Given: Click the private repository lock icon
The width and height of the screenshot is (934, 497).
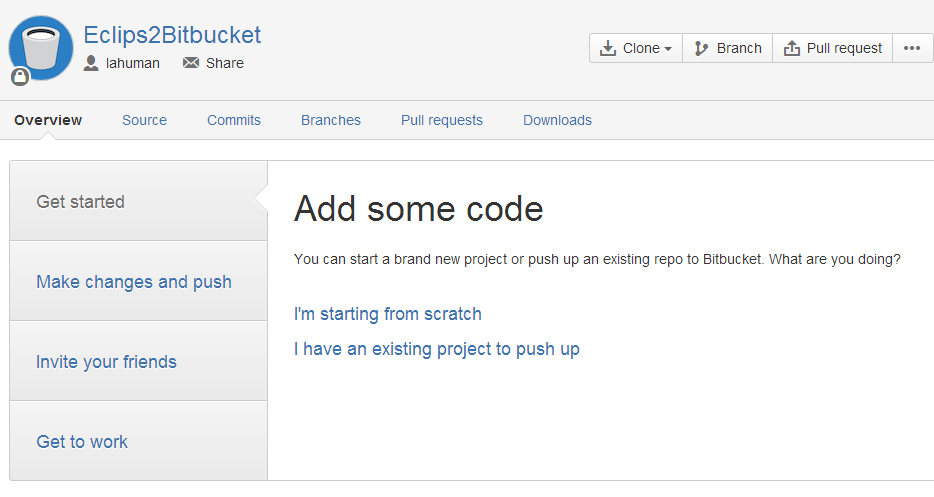Looking at the screenshot, I should pyautogui.click(x=19, y=77).
